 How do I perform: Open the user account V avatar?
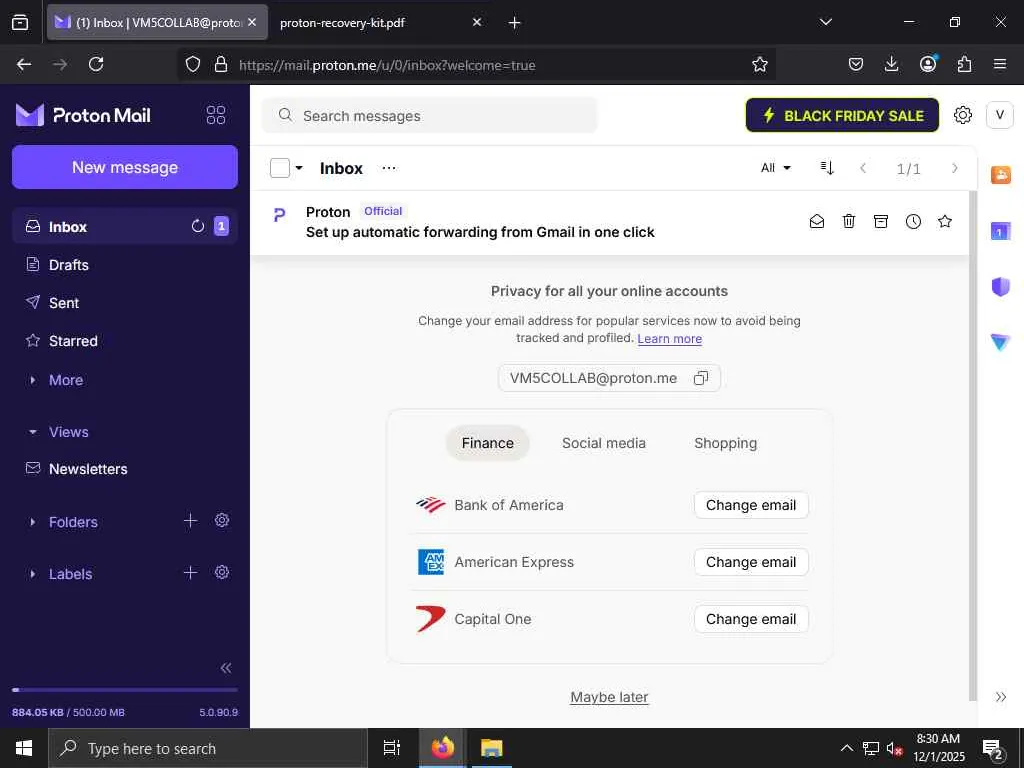click(999, 115)
